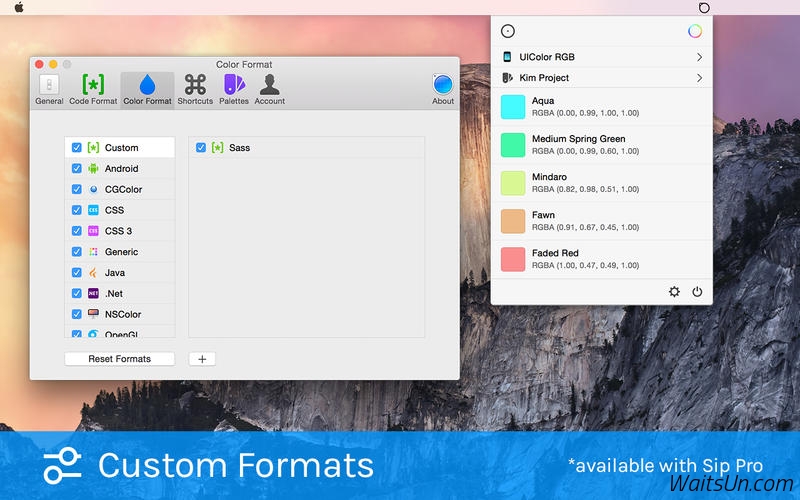Toggle the CSS 3 format checkbox
Screen dimensions: 800x500
click(77, 231)
